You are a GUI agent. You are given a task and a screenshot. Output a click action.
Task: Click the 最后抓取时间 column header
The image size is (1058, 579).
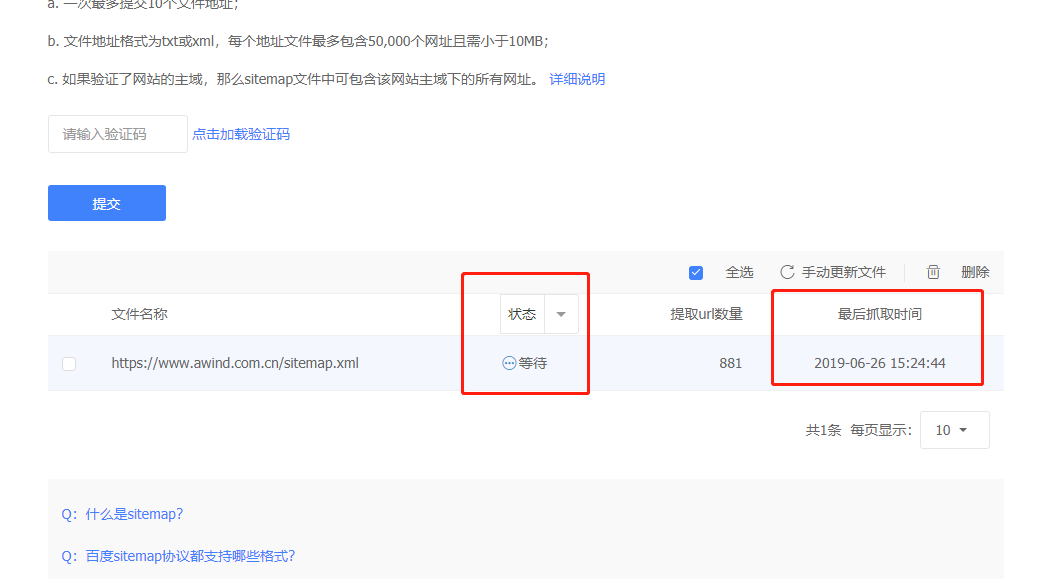879,314
